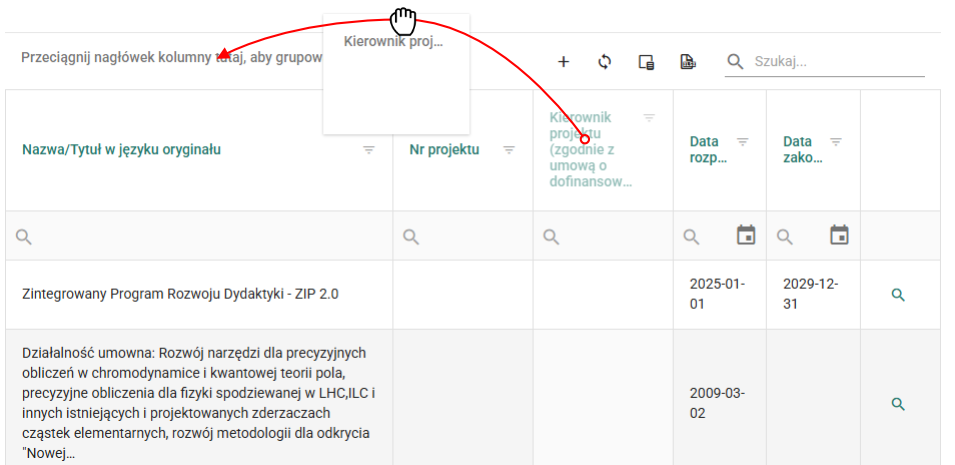Viewport: 955px width, 465px height.
Task: Open header filter for Nazwa/Tytuł column
Action: click(x=369, y=150)
